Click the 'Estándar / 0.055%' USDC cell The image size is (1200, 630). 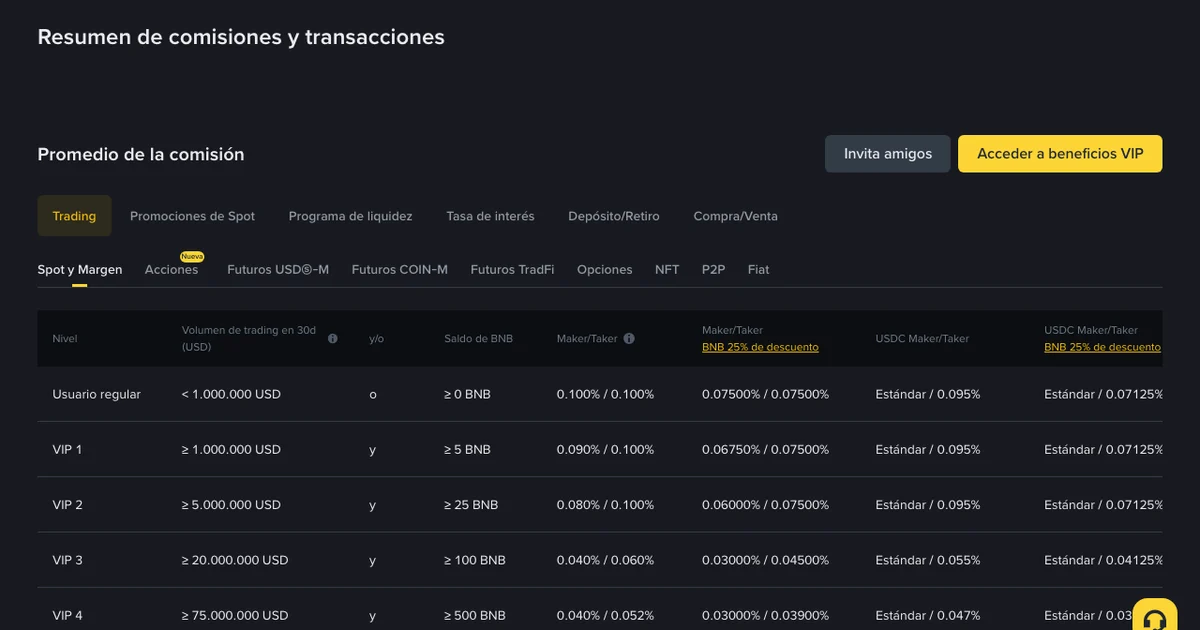pos(928,560)
